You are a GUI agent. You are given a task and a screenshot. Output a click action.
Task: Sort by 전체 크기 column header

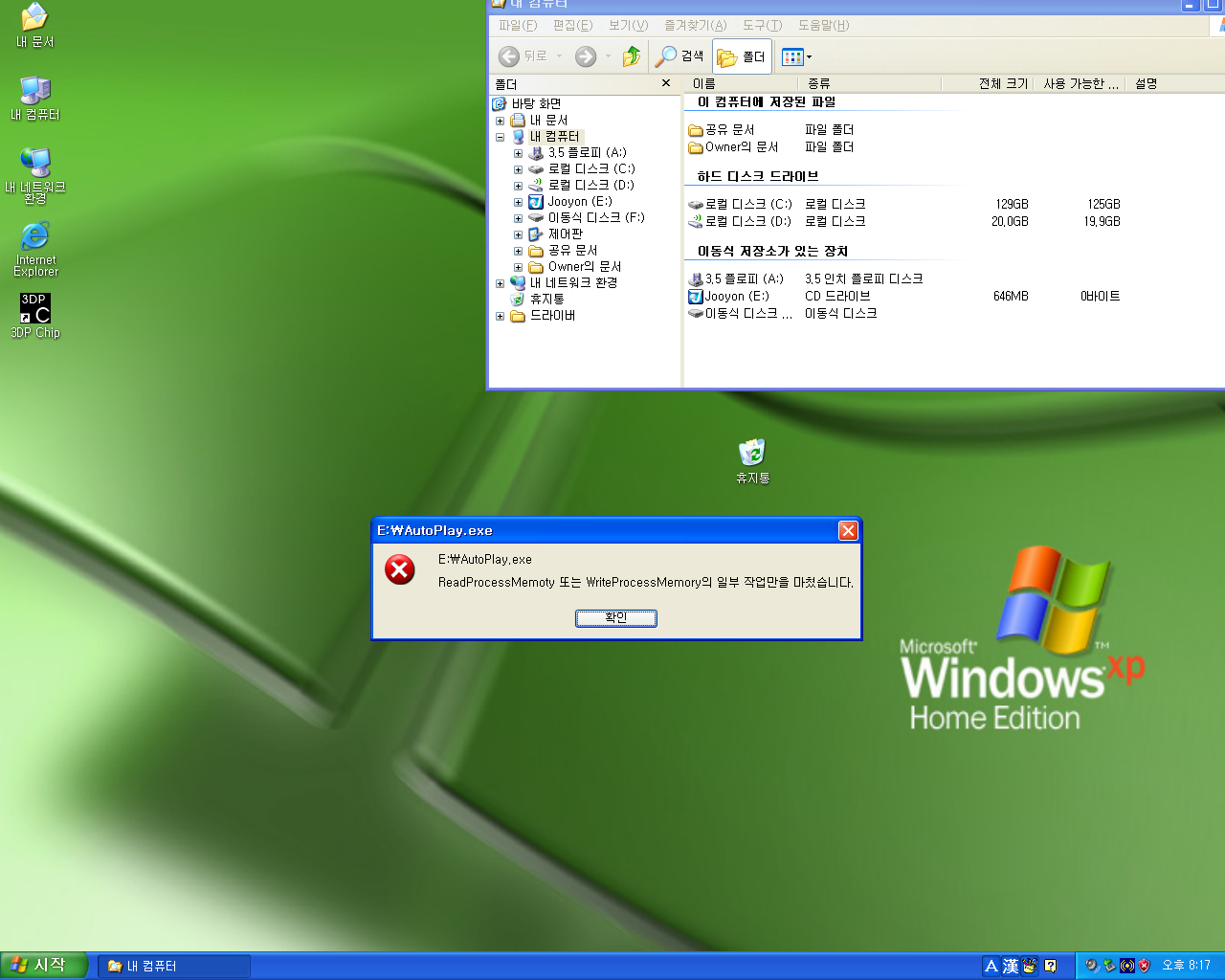pos(988,84)
